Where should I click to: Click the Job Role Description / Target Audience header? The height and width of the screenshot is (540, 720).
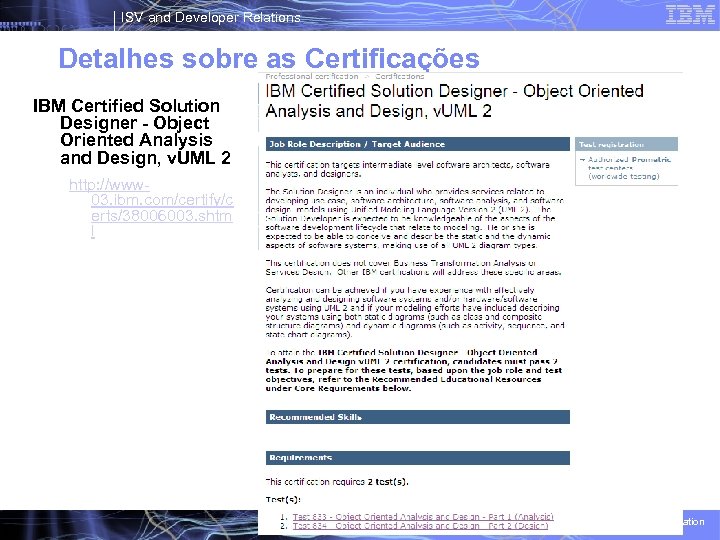pyautogui.click(x=417, y=144)
